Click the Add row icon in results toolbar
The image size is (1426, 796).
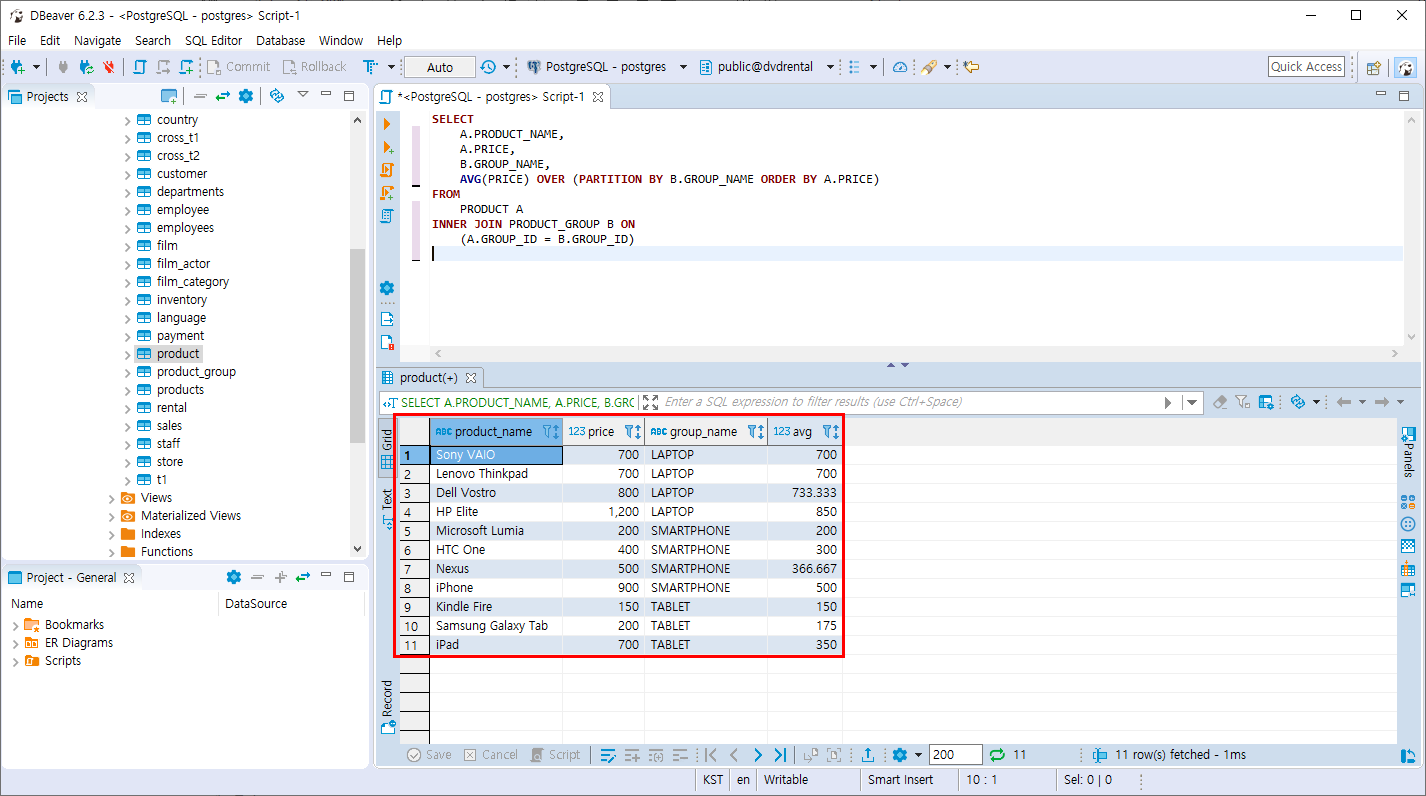click(x=632, y=755)
